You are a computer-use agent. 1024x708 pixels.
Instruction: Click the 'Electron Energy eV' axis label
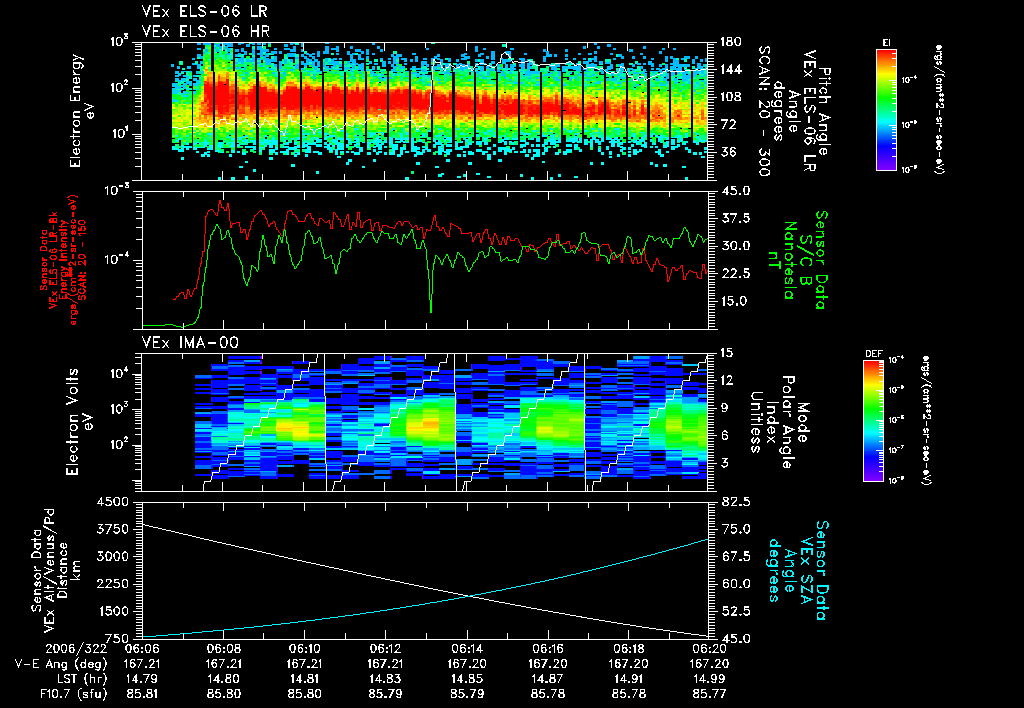tap(82, 111)
